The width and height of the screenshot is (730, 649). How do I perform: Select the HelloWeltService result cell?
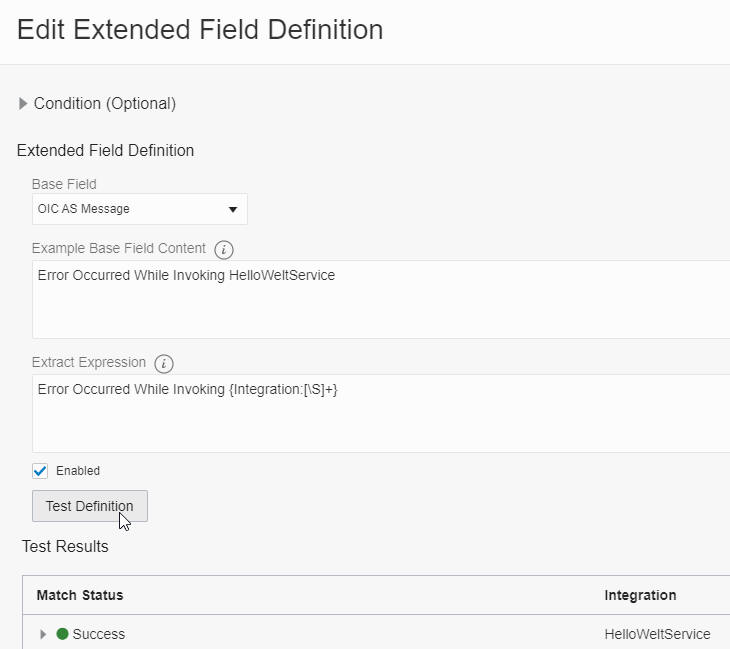pos(657,634)
